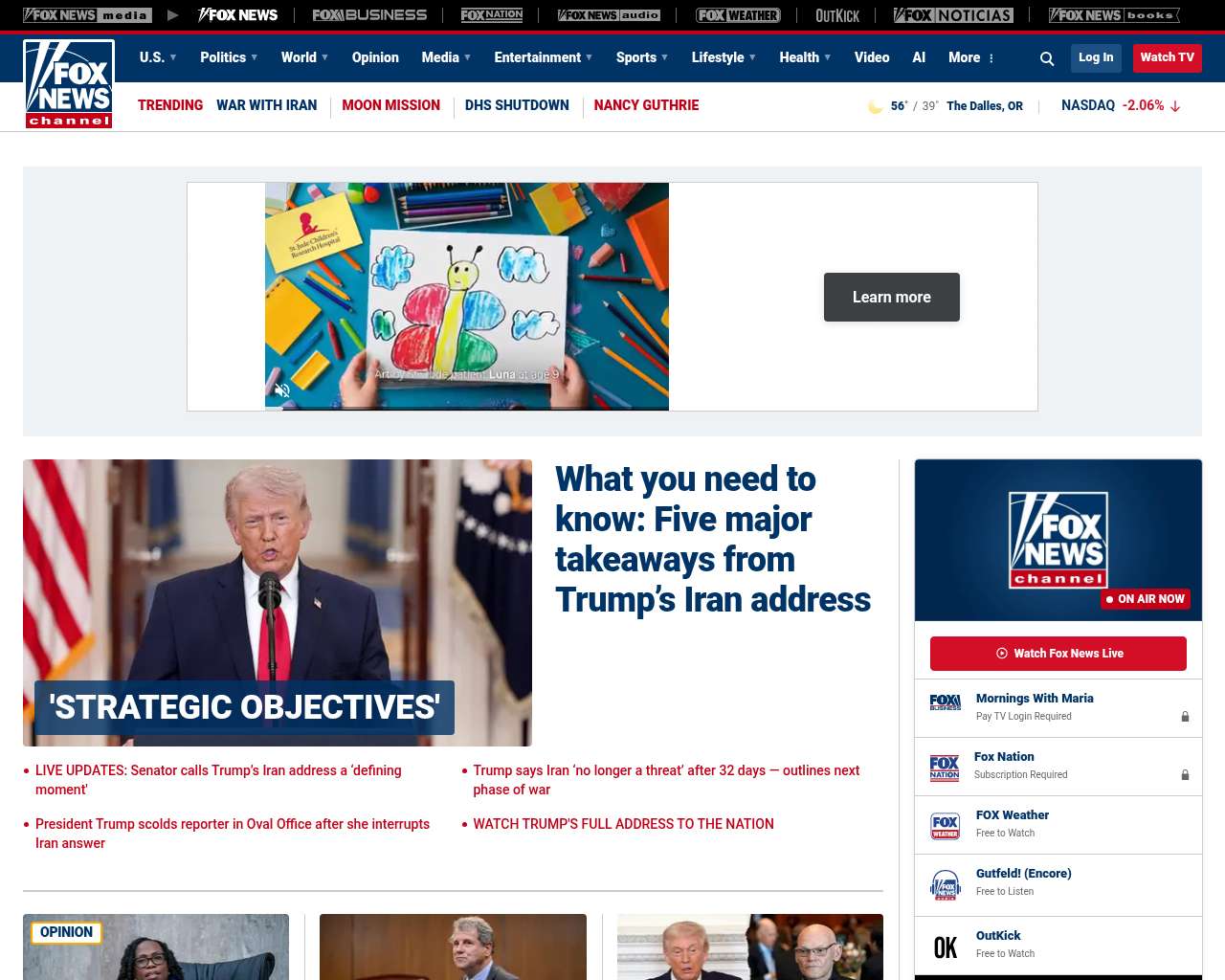Open WATCH TRUMP'S FULL ADDRESS link
Screen dimensions: 1225x980
623,824
